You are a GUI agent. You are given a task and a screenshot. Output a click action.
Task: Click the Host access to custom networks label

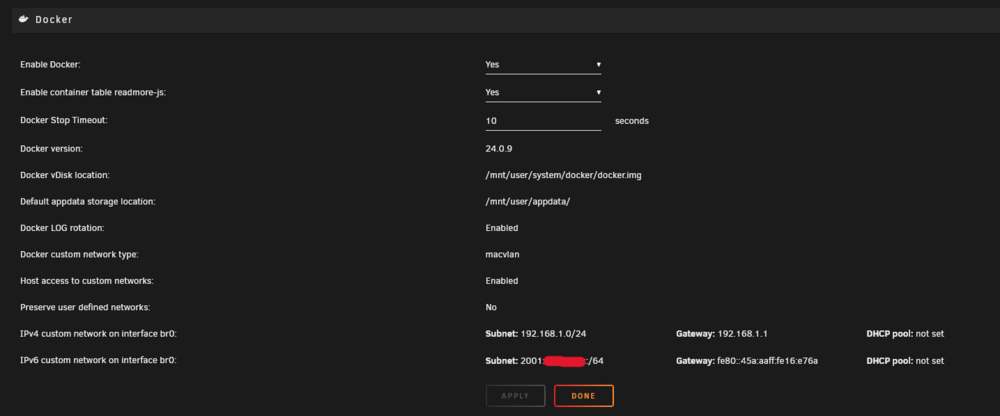pyautogui.click(x=87, y=281)
